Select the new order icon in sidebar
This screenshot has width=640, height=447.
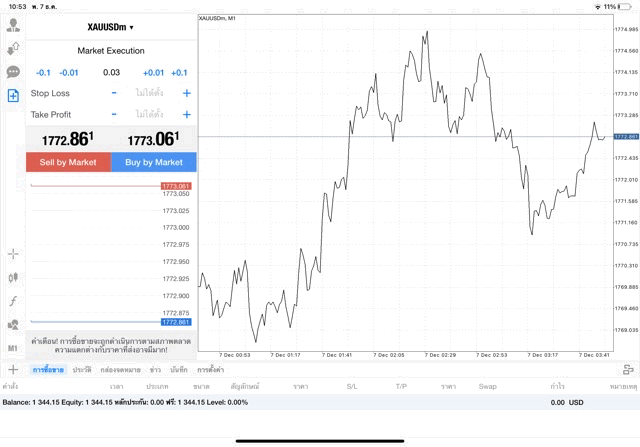point(13,96)
